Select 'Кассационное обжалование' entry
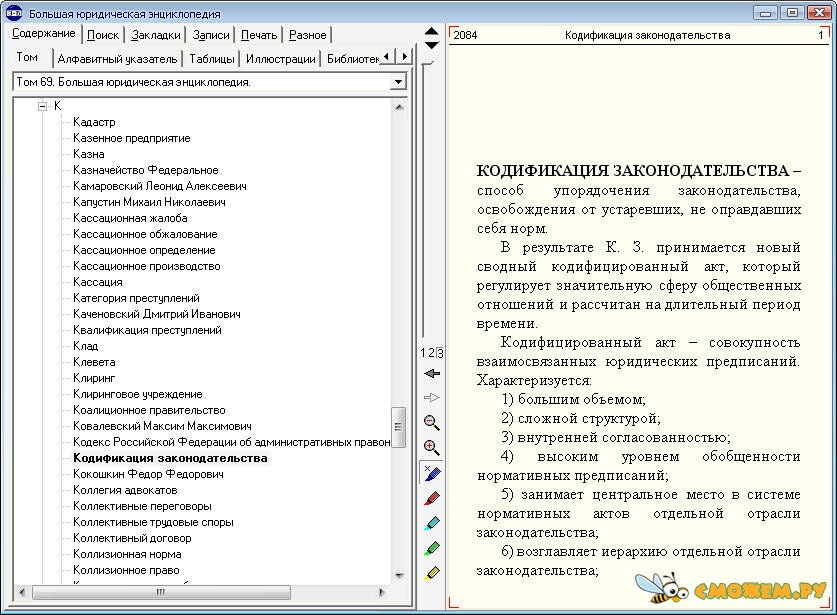Screen dimensions: 837x615 145,234
